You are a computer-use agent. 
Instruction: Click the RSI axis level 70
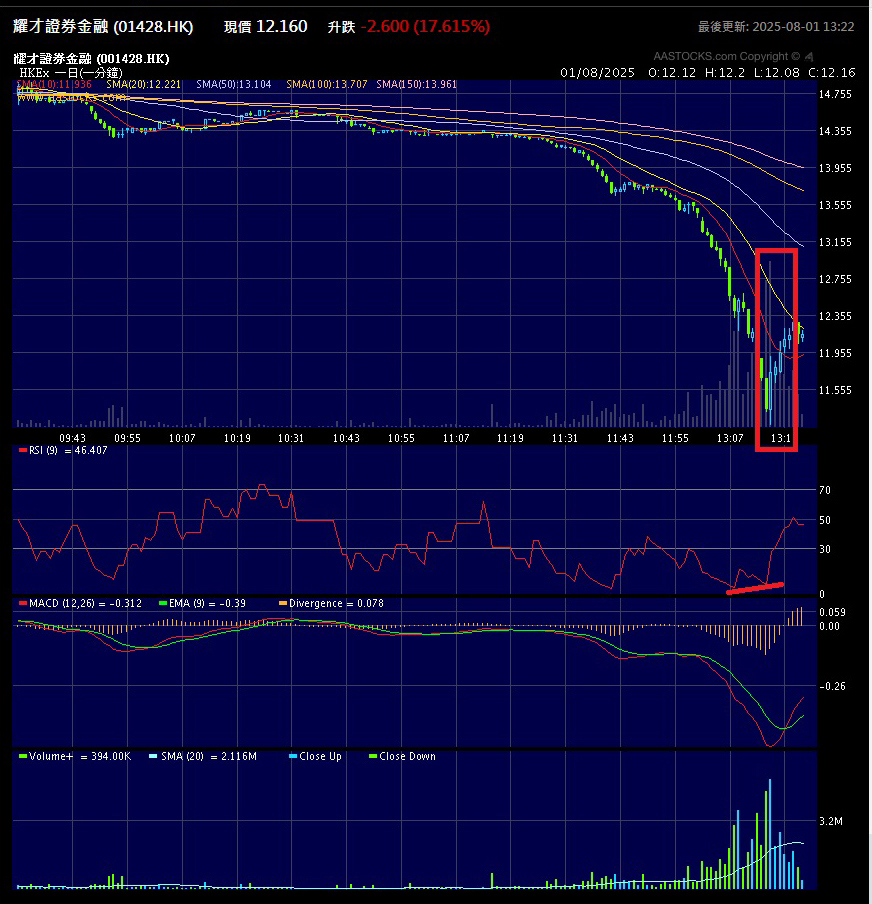click(825, 490)
